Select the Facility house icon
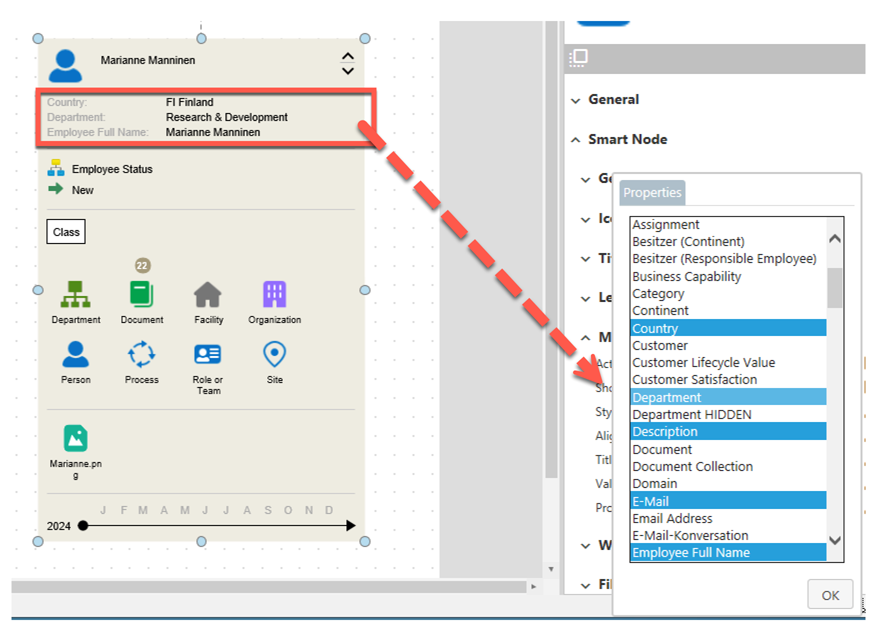Viewport: 877px width, 642px height. point(208,295)
